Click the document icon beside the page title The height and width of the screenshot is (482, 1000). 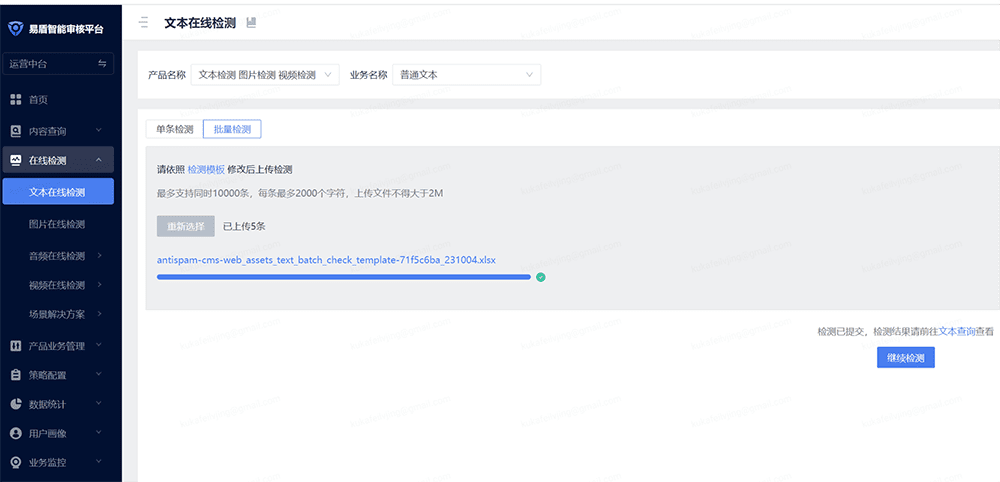250,22
